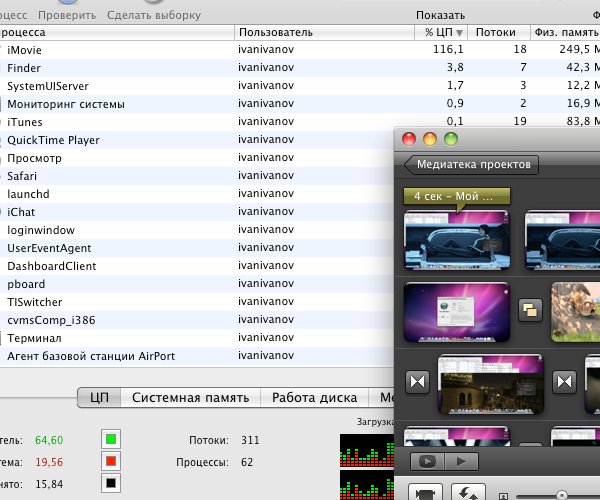Adjust the thumbnail size slider knob in iMovie
This screenshot has height=500, width=600.
point(561,495)
